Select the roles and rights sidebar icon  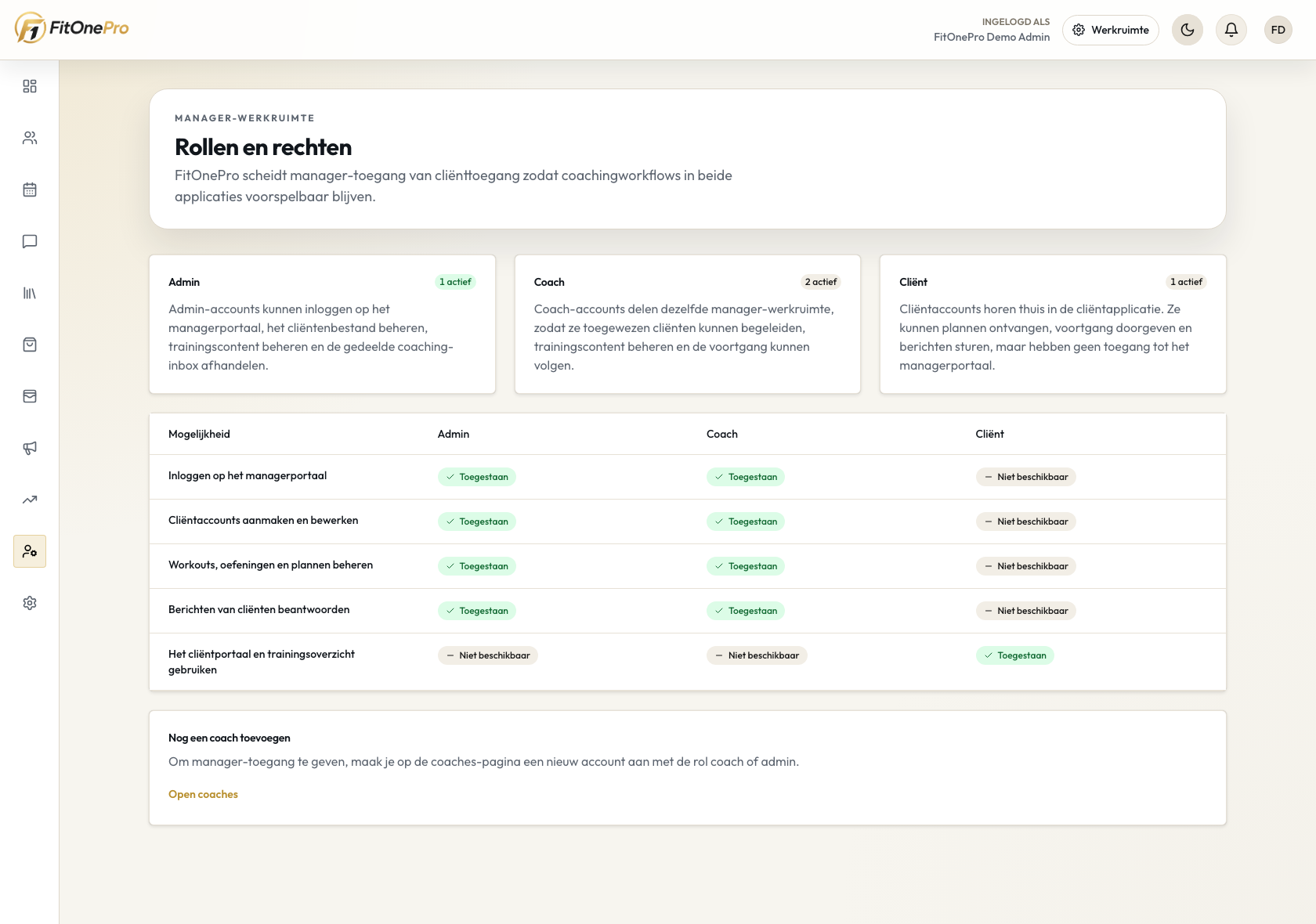coord(30,551)
